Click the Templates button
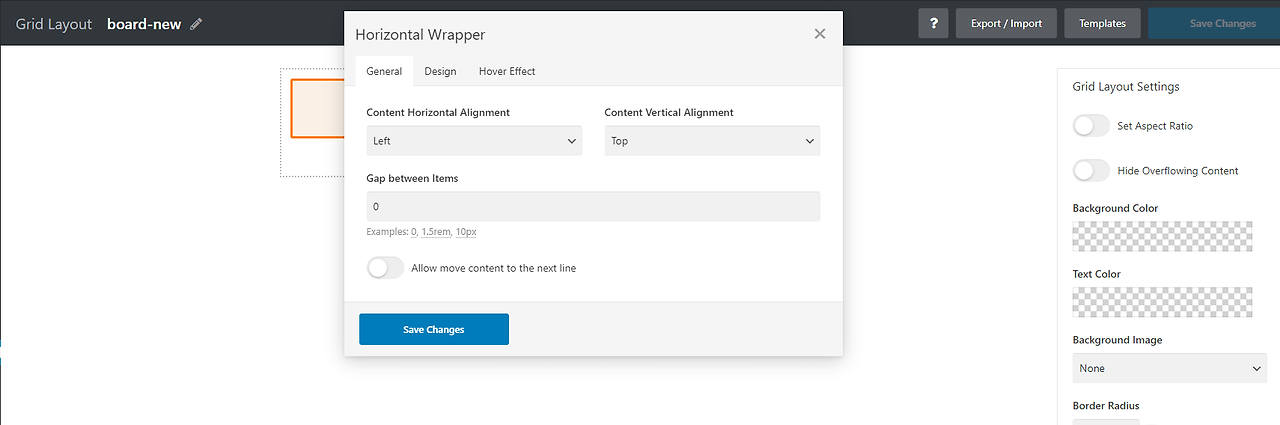Screen dimensions: 1280x425 pyautogui.click(x=1102, y=23)
